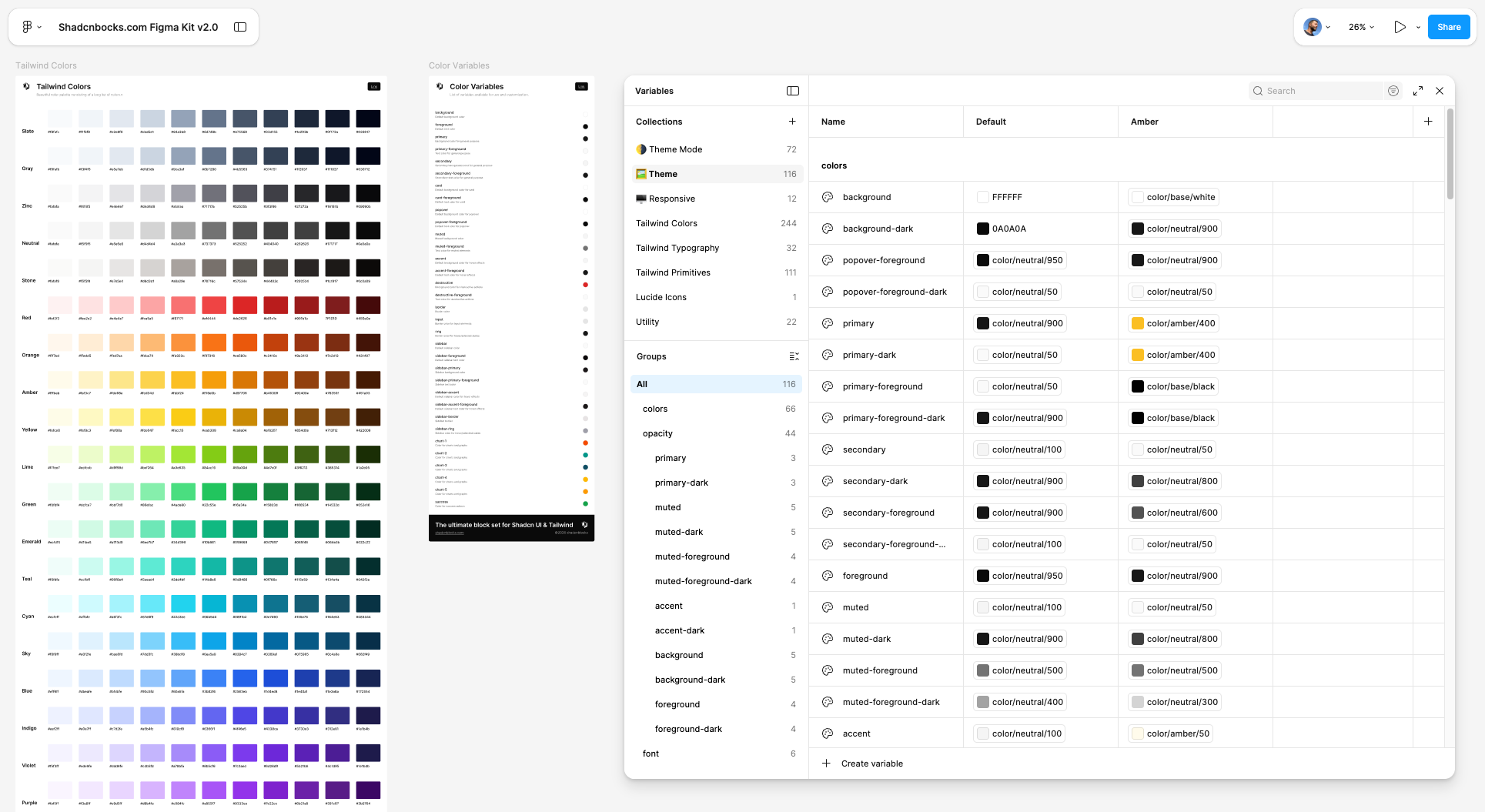
Task: Click the color icon of foreground variable
Action: point(828,576)
